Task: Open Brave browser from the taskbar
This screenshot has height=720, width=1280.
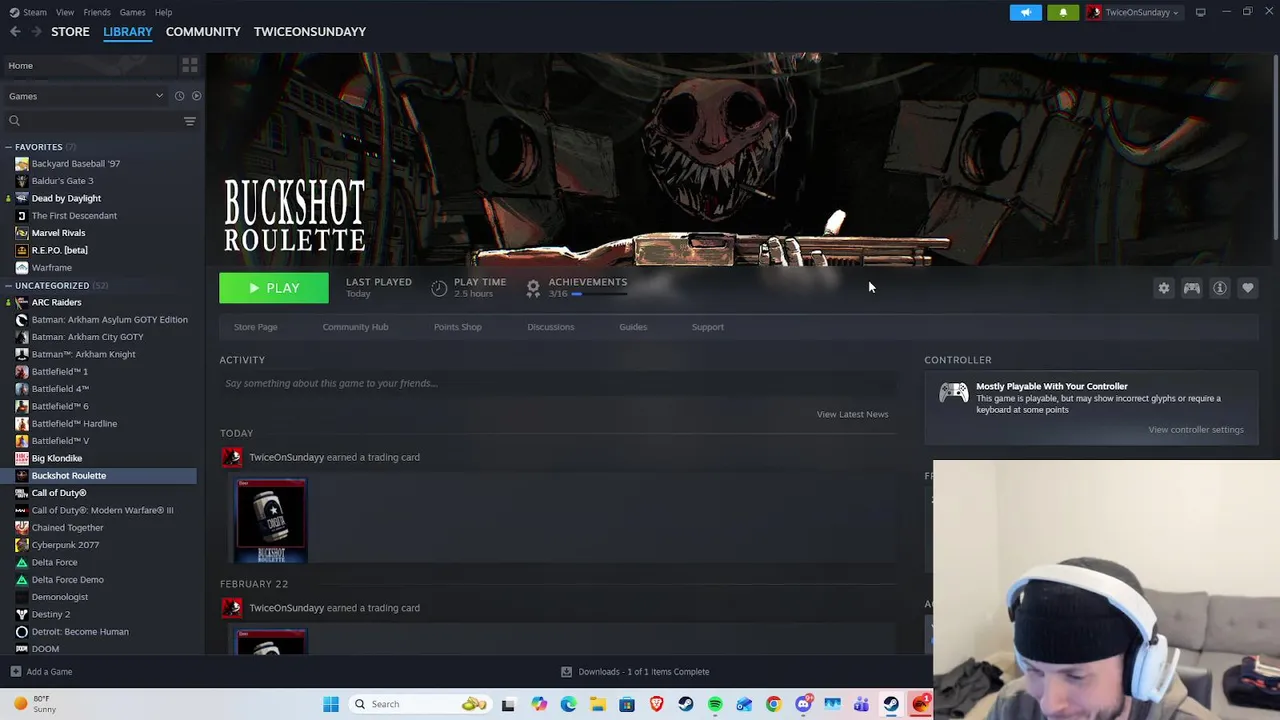Action: coord(656,704)
